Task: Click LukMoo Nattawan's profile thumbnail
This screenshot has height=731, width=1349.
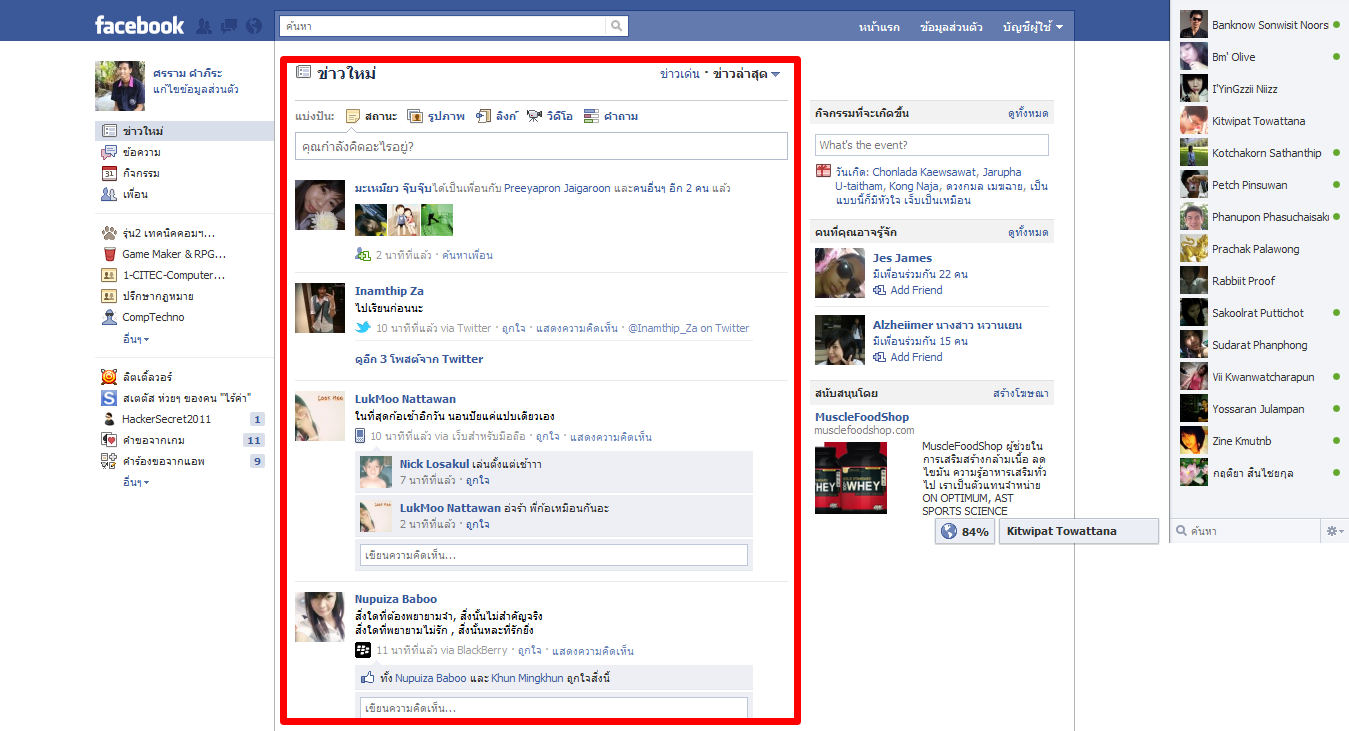Action: point(320,416)
